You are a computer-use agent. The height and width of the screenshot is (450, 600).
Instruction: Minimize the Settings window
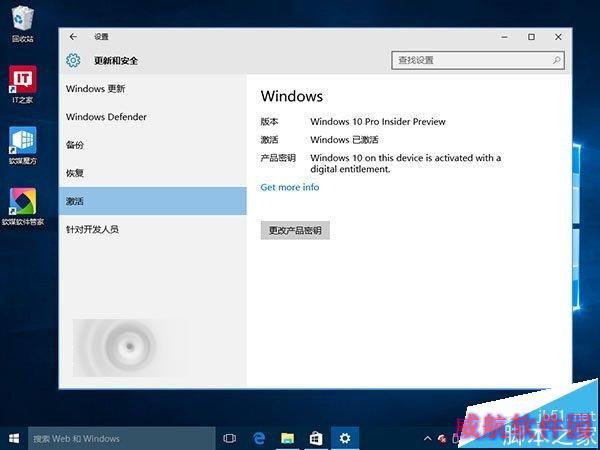(x=505, y=37)
